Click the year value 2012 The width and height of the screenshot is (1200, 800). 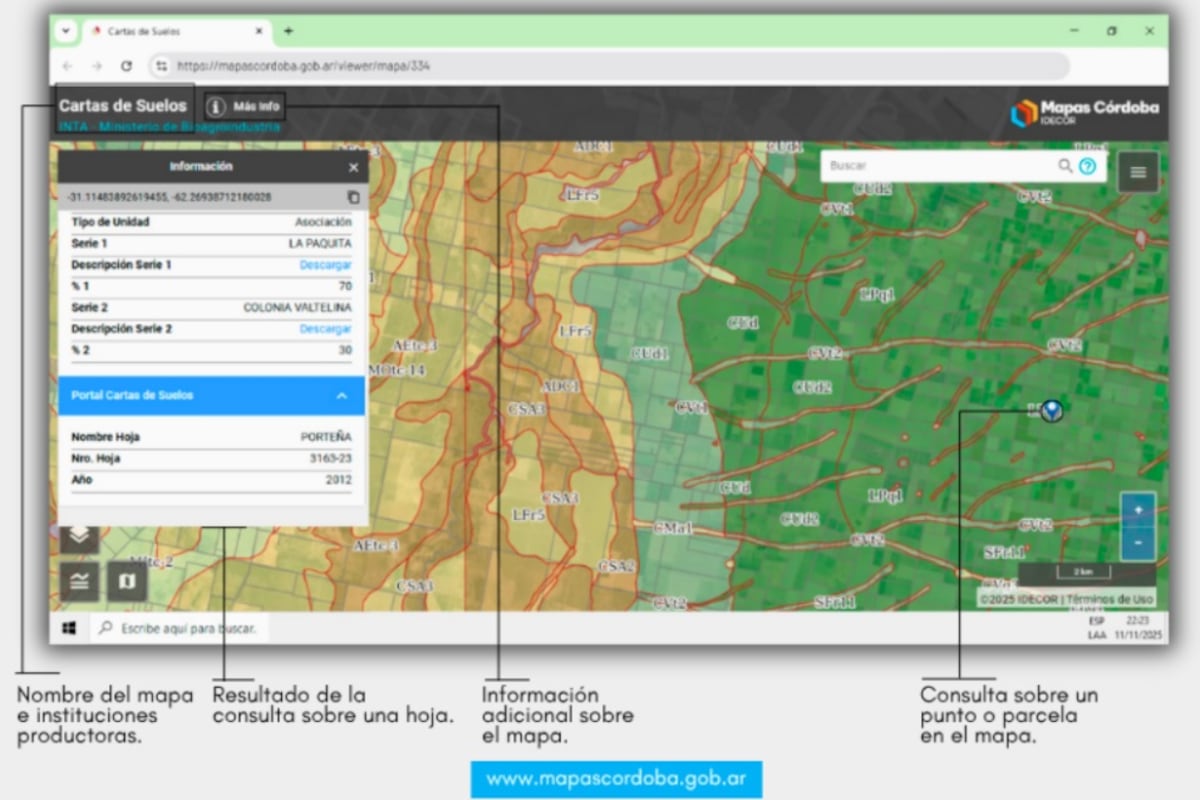click(x=339, y=480)
